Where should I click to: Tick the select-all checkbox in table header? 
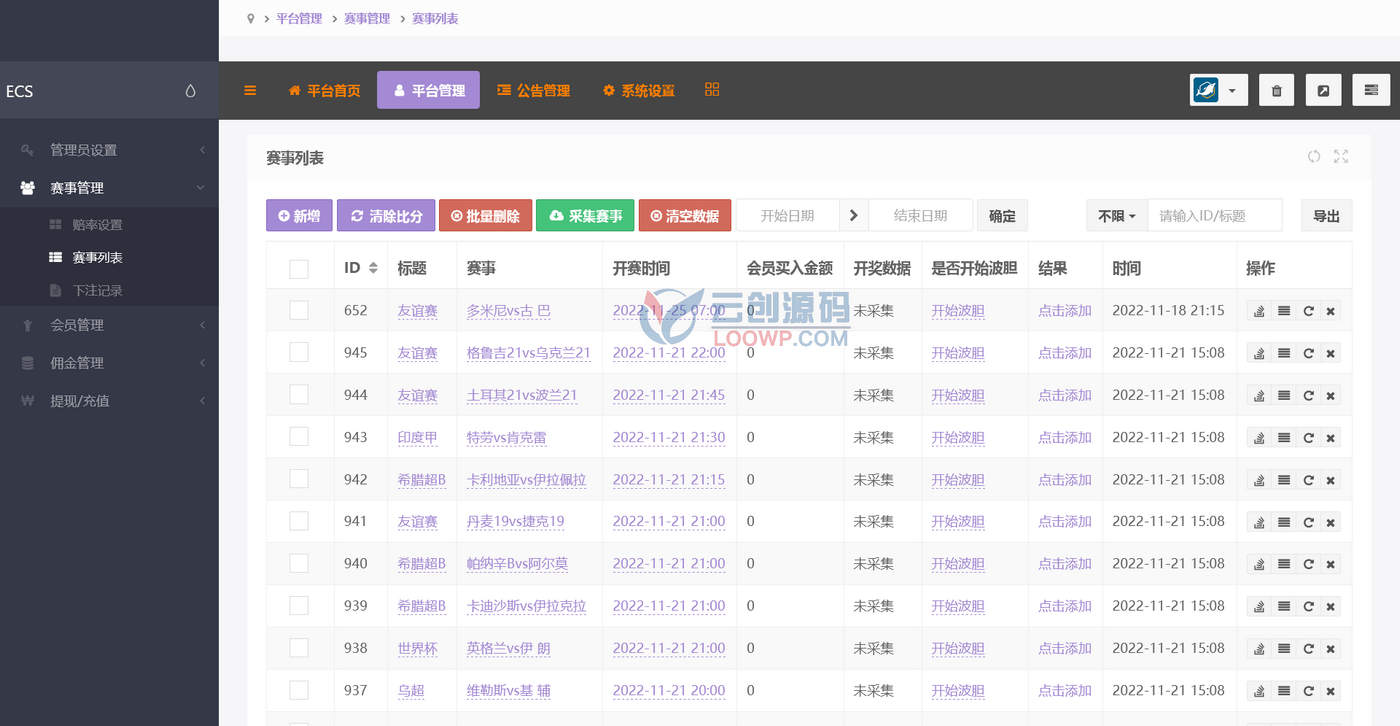(x=299, y=269)
